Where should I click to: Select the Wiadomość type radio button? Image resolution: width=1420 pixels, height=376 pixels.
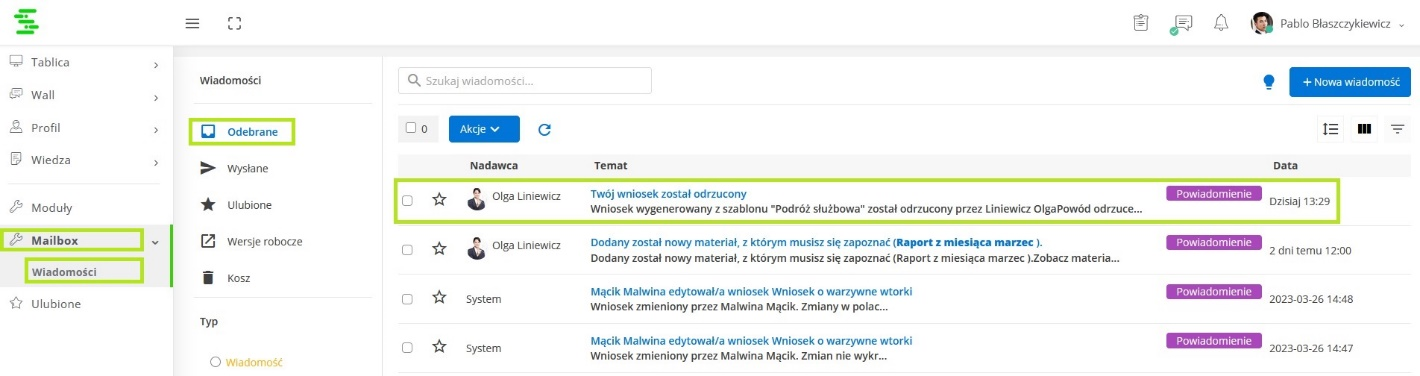(215, 362)
